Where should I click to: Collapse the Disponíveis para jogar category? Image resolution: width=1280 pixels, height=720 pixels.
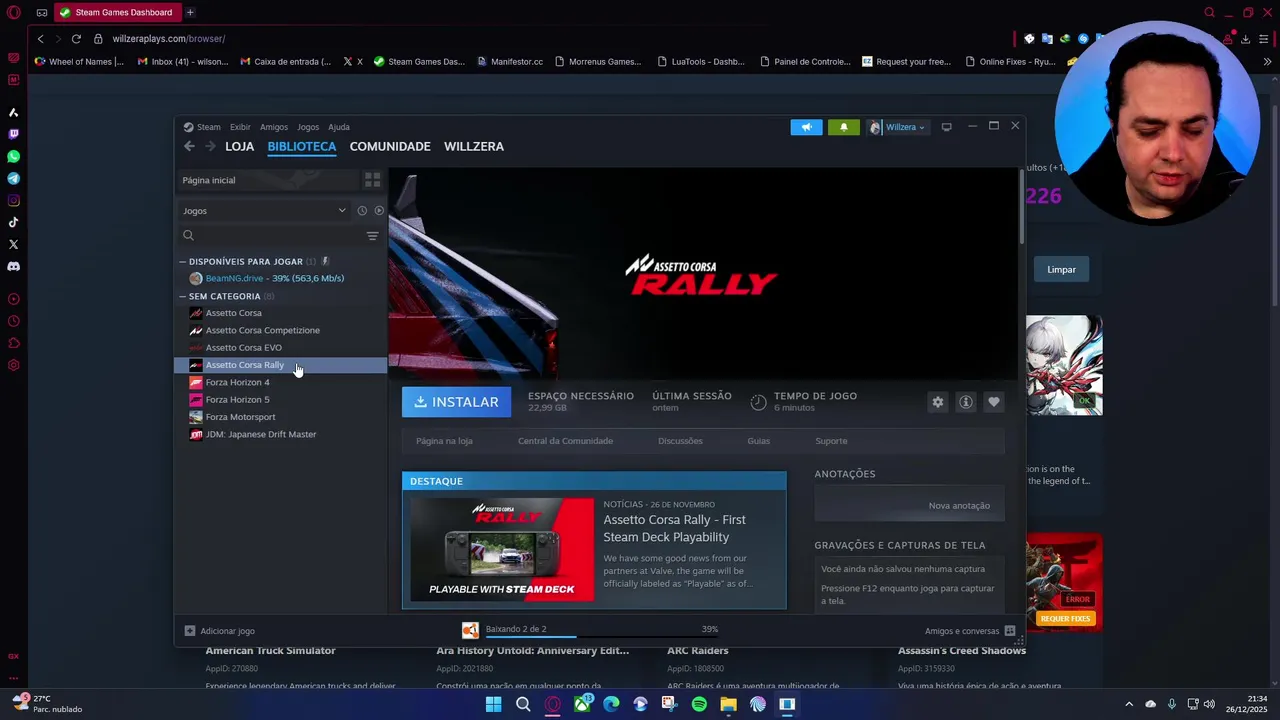[x=183, y=262]
